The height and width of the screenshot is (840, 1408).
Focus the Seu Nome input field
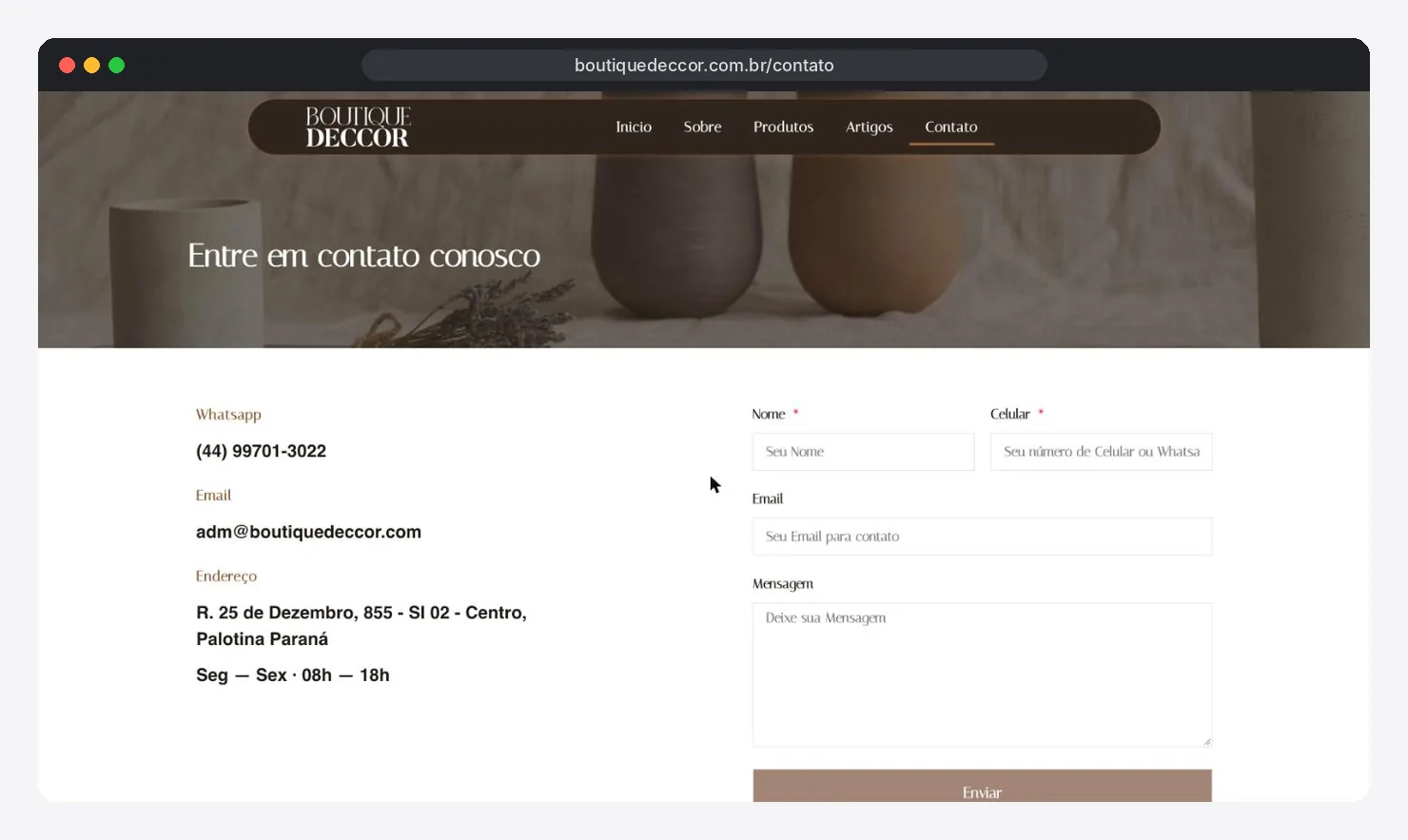click(864, 452)
